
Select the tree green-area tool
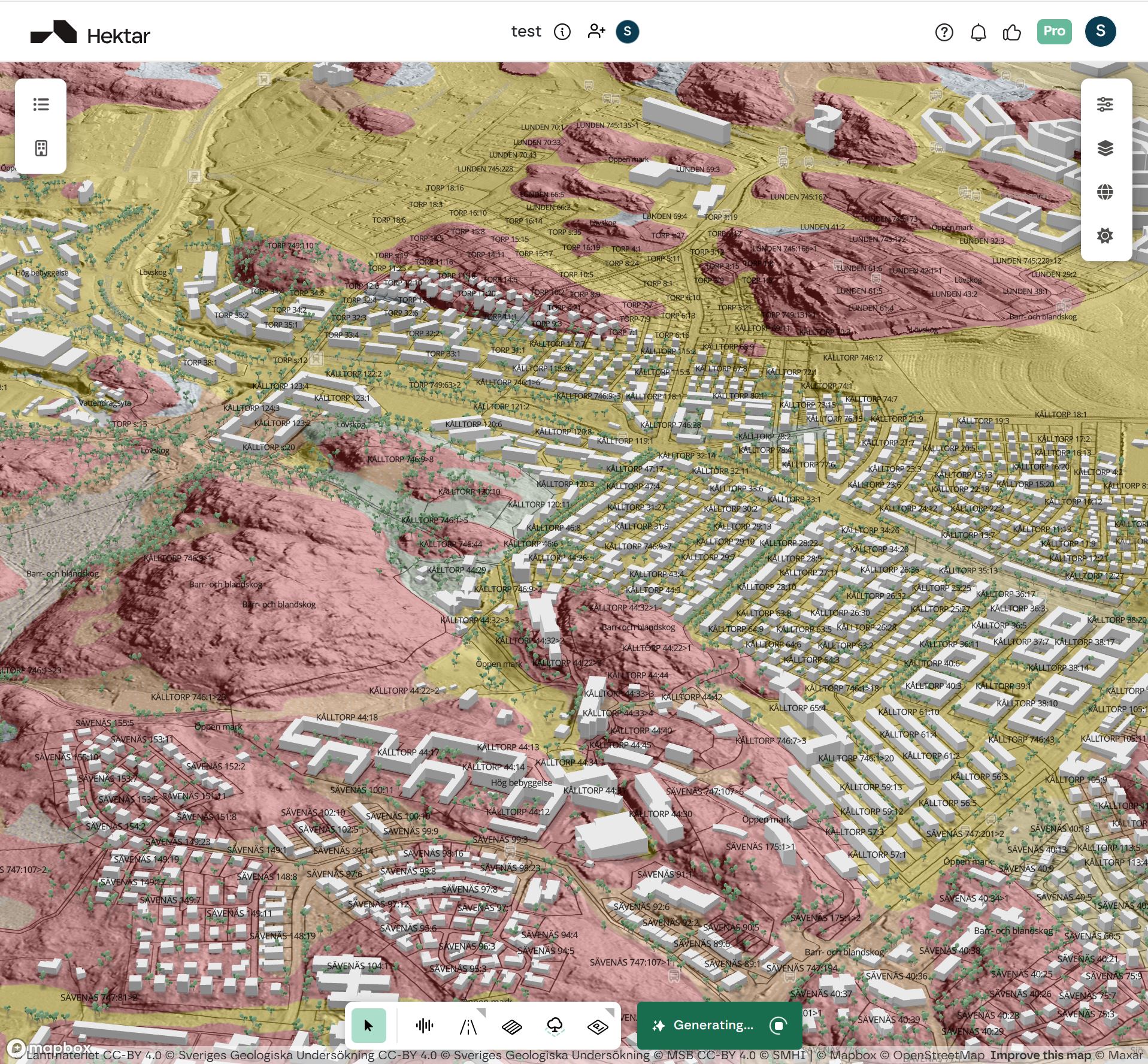(x=555, y=1026)
